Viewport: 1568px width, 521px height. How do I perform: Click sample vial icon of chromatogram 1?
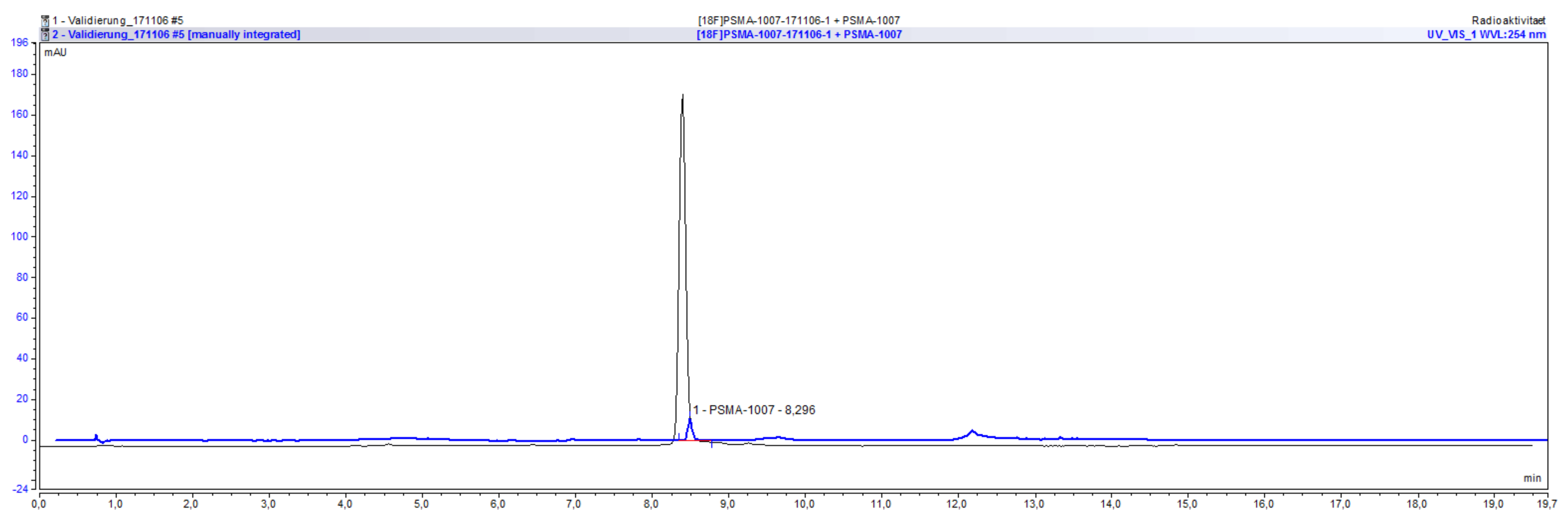[44, 21]
